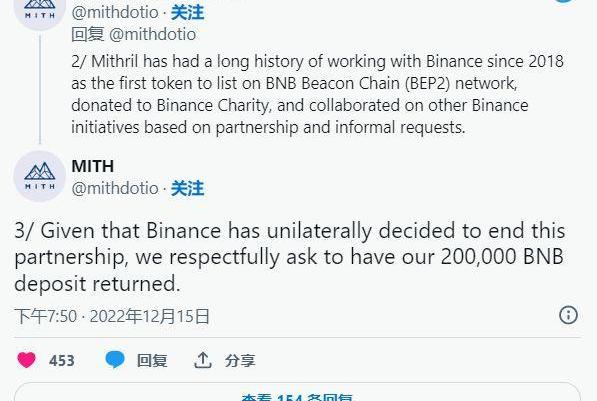Open the tweet 2/ text about Mithril history
597x401 pixels.
click(x=317, y=94)
